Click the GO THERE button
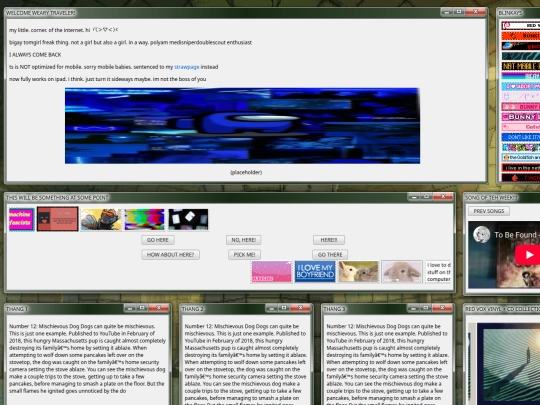The image size is (540, 405). coord(330,255)
